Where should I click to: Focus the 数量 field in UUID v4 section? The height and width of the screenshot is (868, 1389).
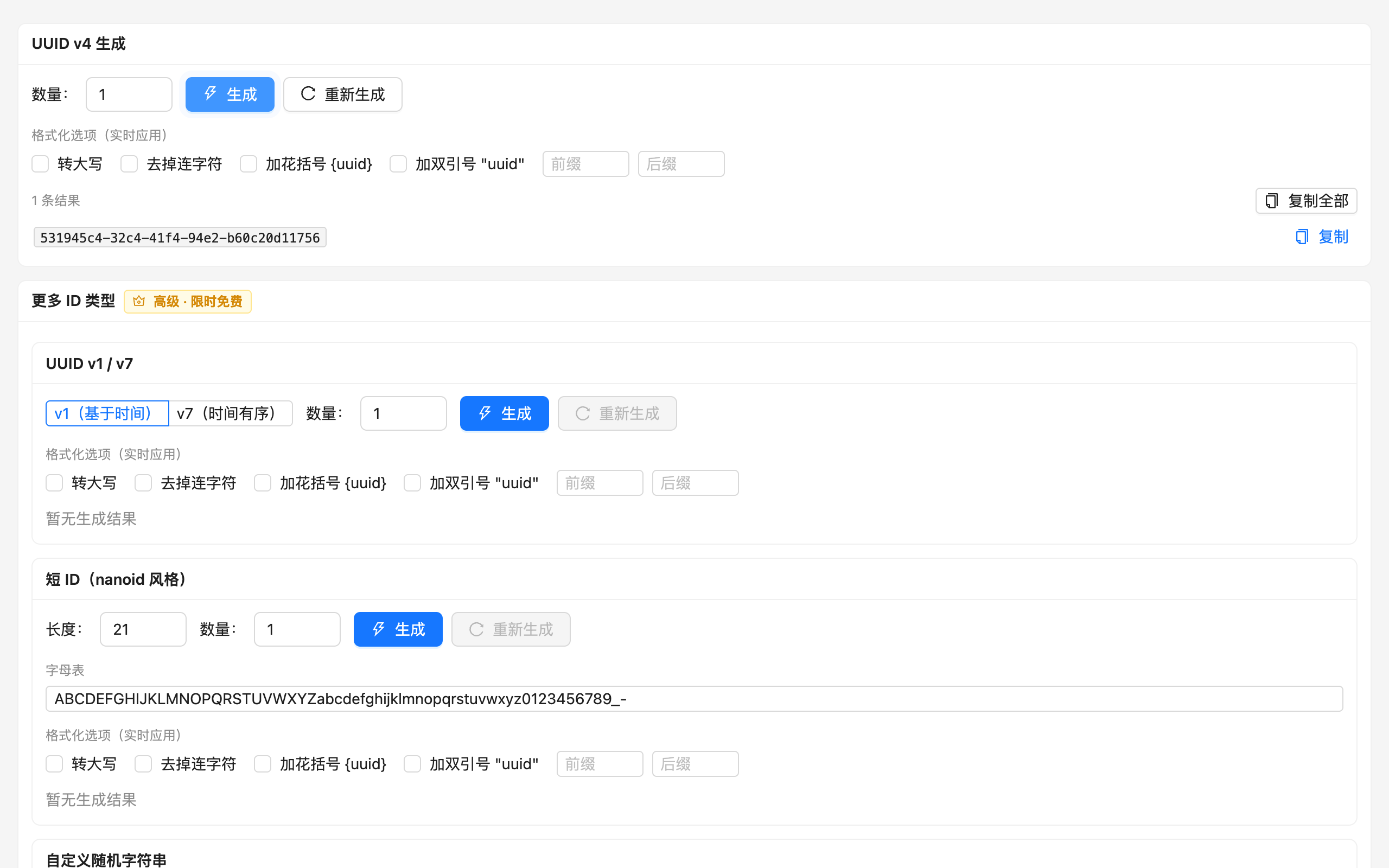point(129,94)
